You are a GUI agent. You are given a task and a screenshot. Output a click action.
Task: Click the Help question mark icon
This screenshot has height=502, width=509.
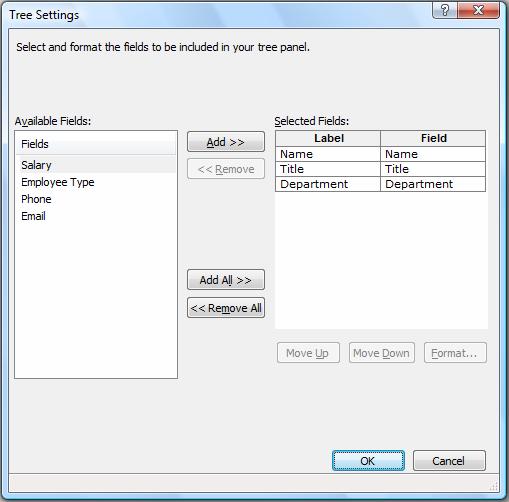coord(445,10)
